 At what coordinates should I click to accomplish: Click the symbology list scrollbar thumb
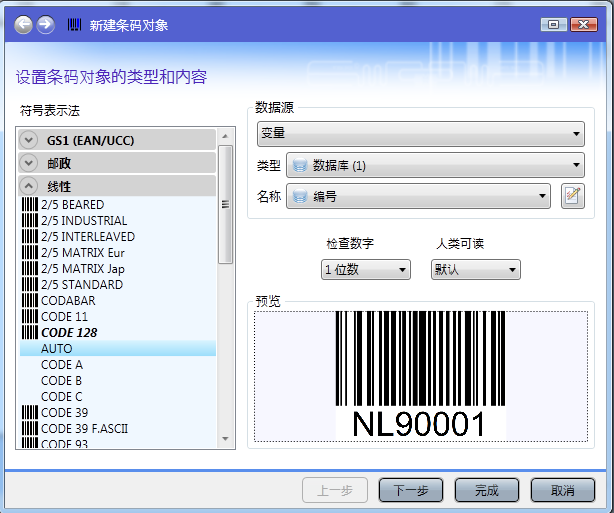point(225,204)
